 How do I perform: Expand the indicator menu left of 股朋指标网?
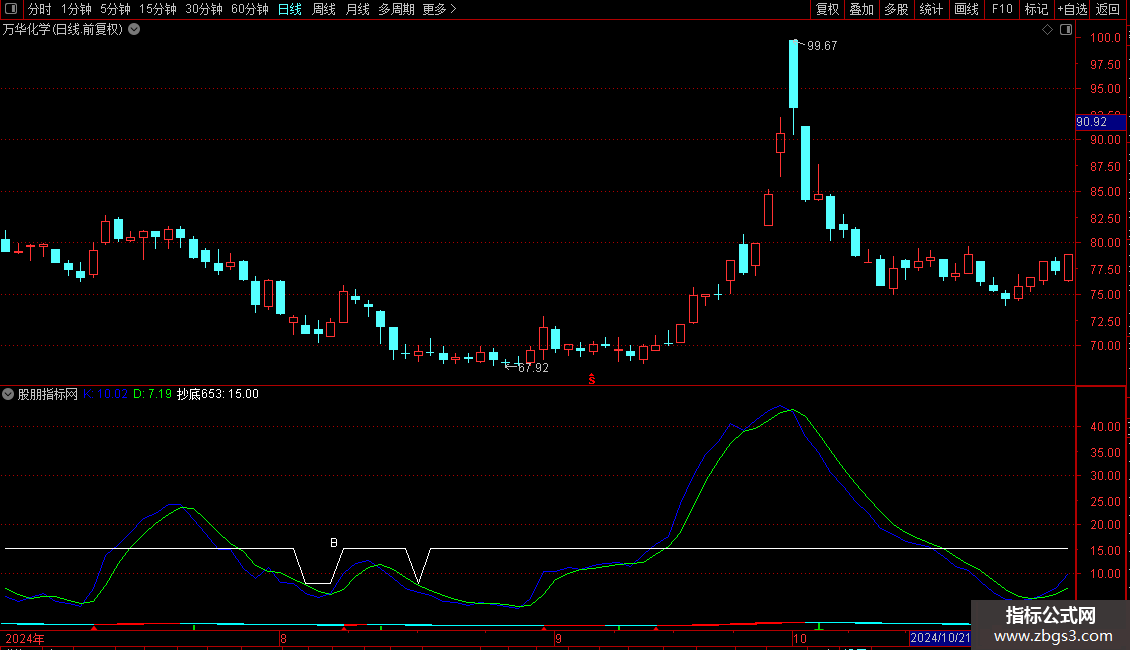[8, 394]
